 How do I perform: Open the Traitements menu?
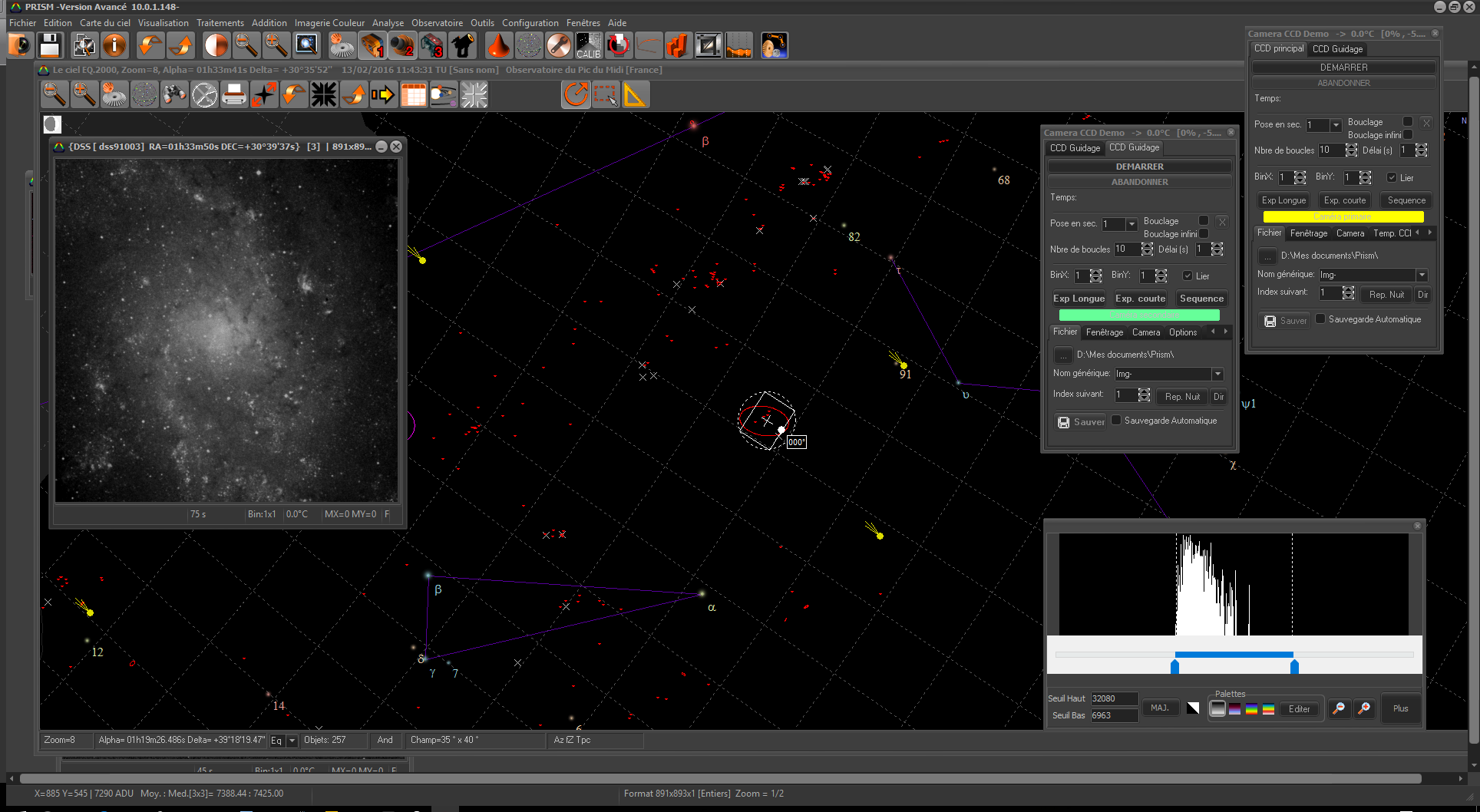pyautogui.click(x=220, y=23)
